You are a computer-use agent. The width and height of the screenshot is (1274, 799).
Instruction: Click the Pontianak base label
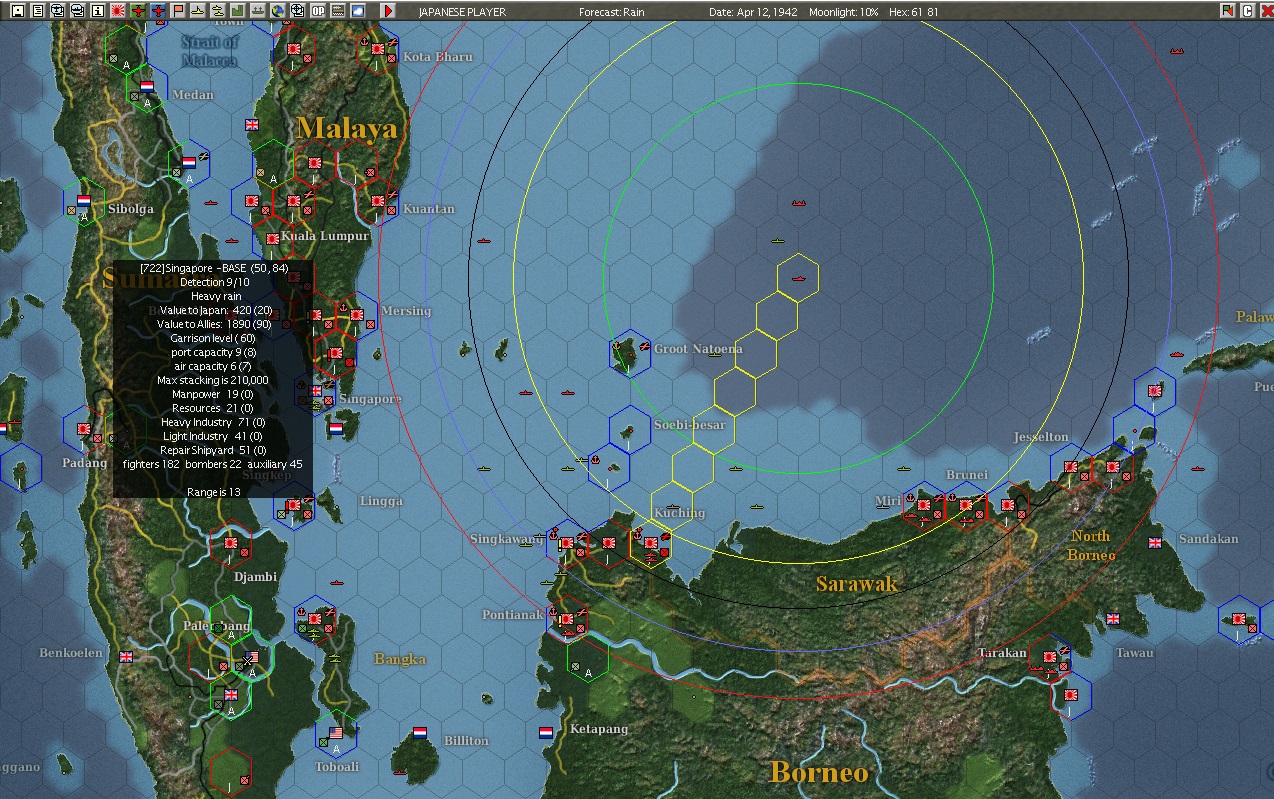[x=513, y=615]
